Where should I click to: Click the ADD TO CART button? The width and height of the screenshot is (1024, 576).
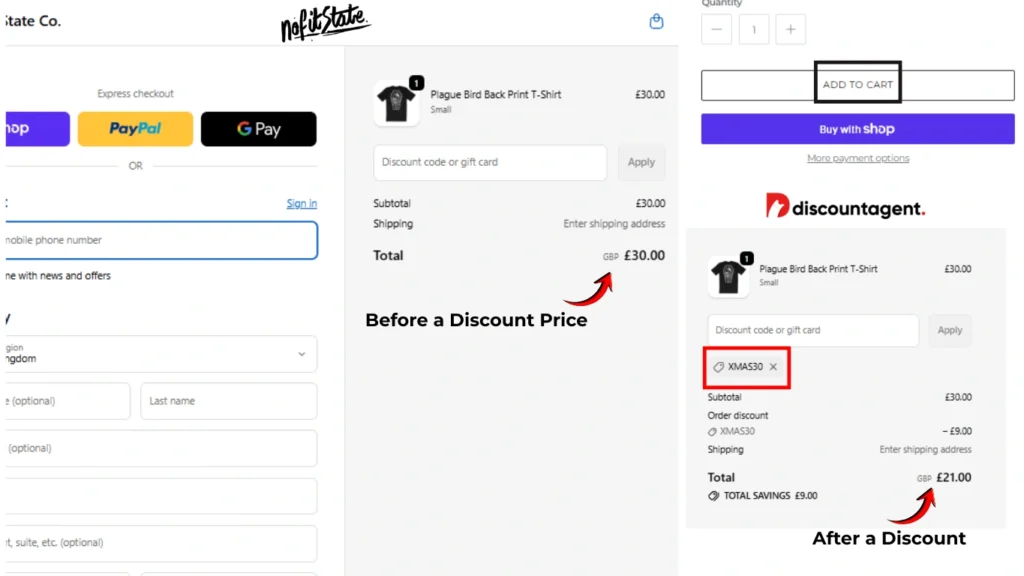tap(857, 85)
